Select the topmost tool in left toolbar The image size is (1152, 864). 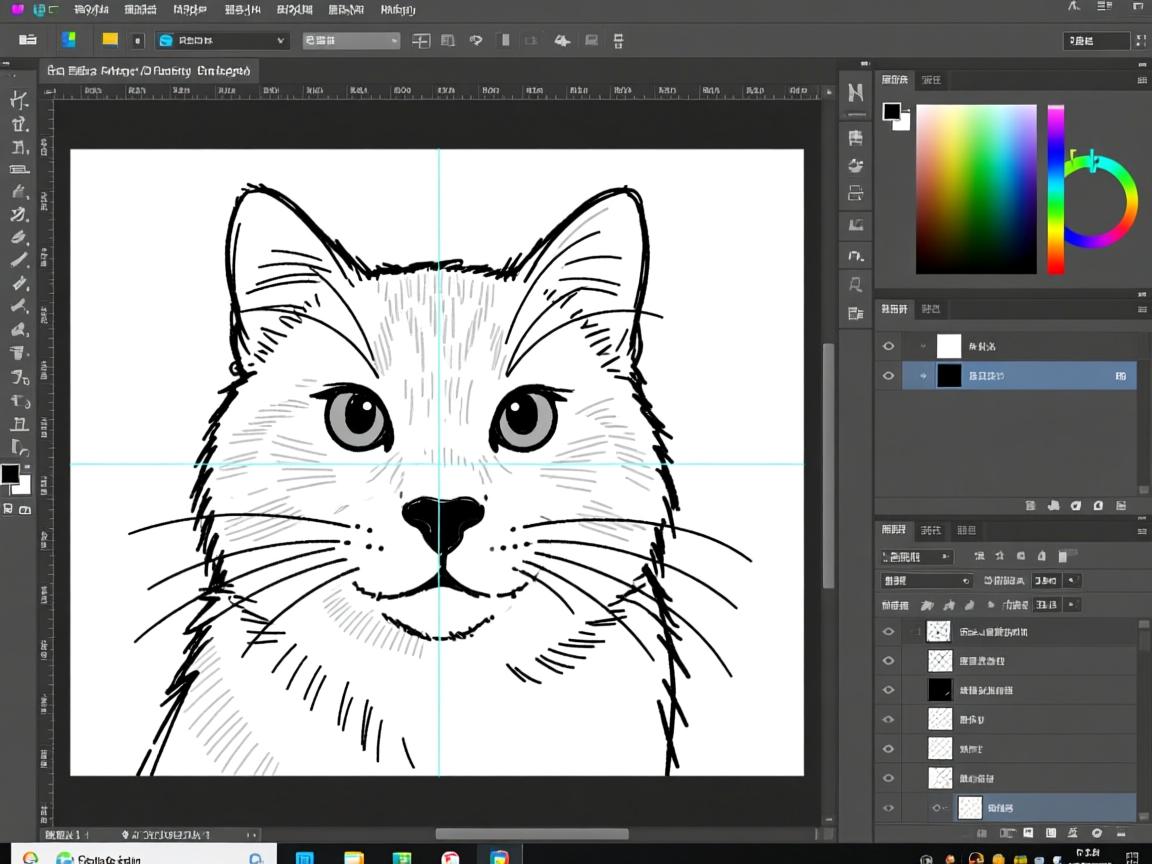(x=19, y=100)
